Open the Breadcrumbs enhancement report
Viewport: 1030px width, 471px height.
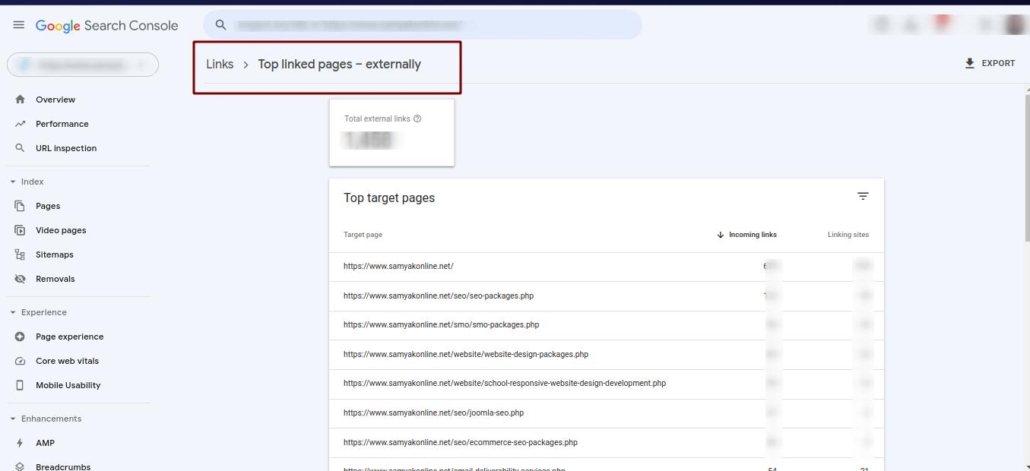(63, 467)
